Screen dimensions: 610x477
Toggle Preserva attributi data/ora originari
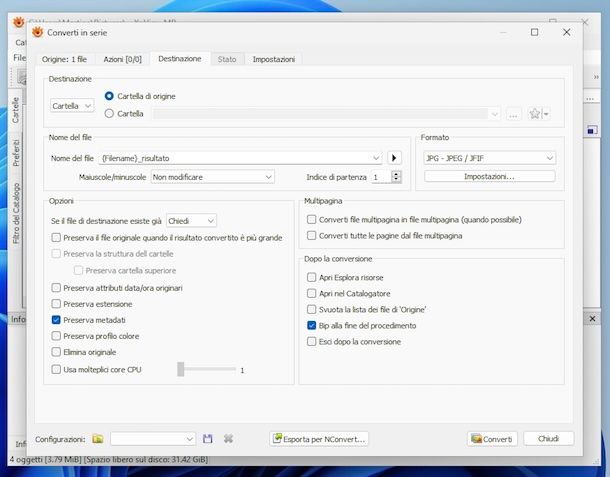click(x=56, y=288)
